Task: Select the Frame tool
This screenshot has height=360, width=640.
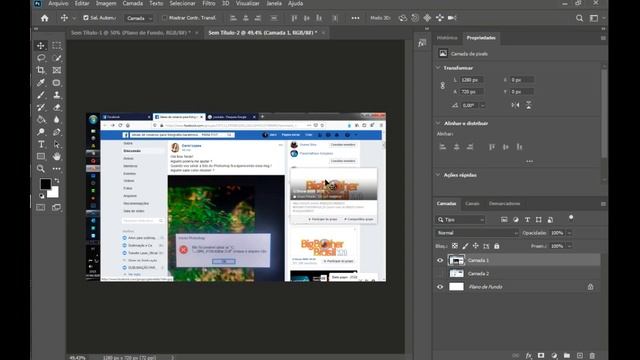Action: [57, 70]
